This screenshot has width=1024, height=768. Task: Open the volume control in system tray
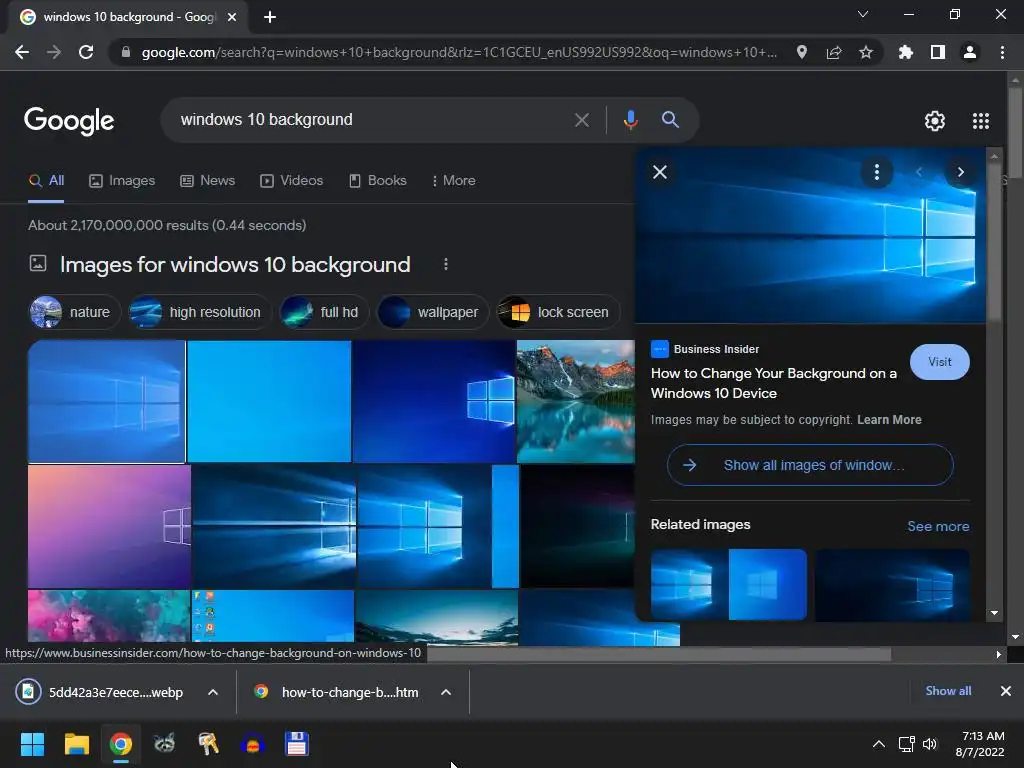click(930, 744)
